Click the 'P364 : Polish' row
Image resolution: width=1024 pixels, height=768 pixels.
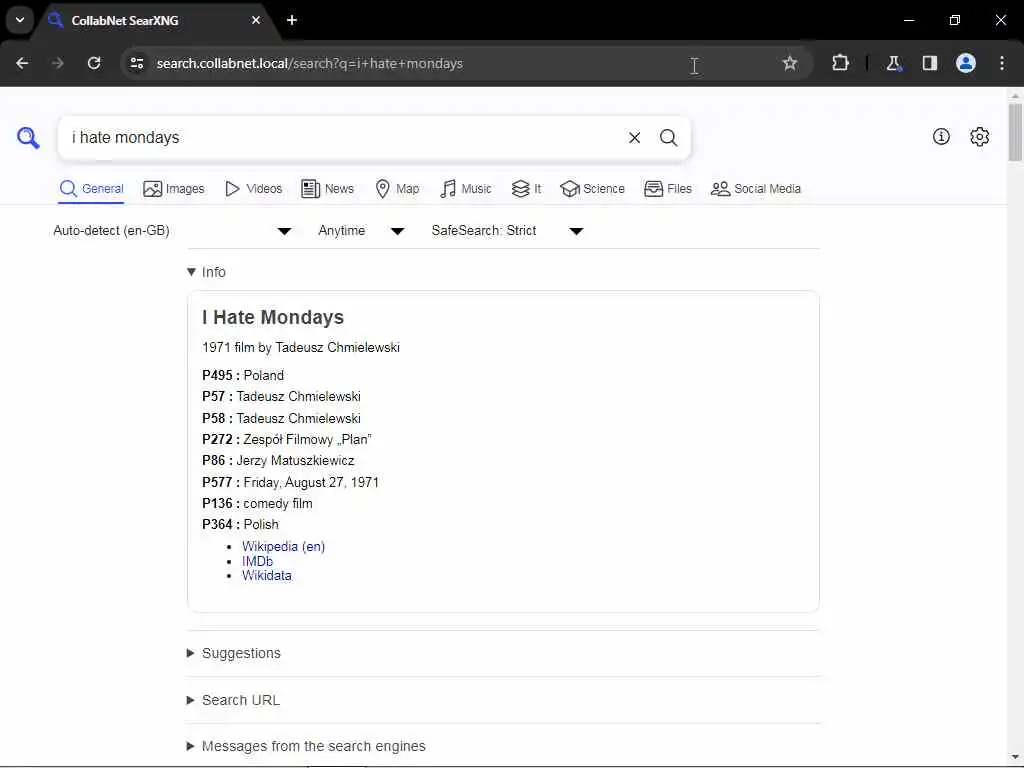click(x=240, y=524)
